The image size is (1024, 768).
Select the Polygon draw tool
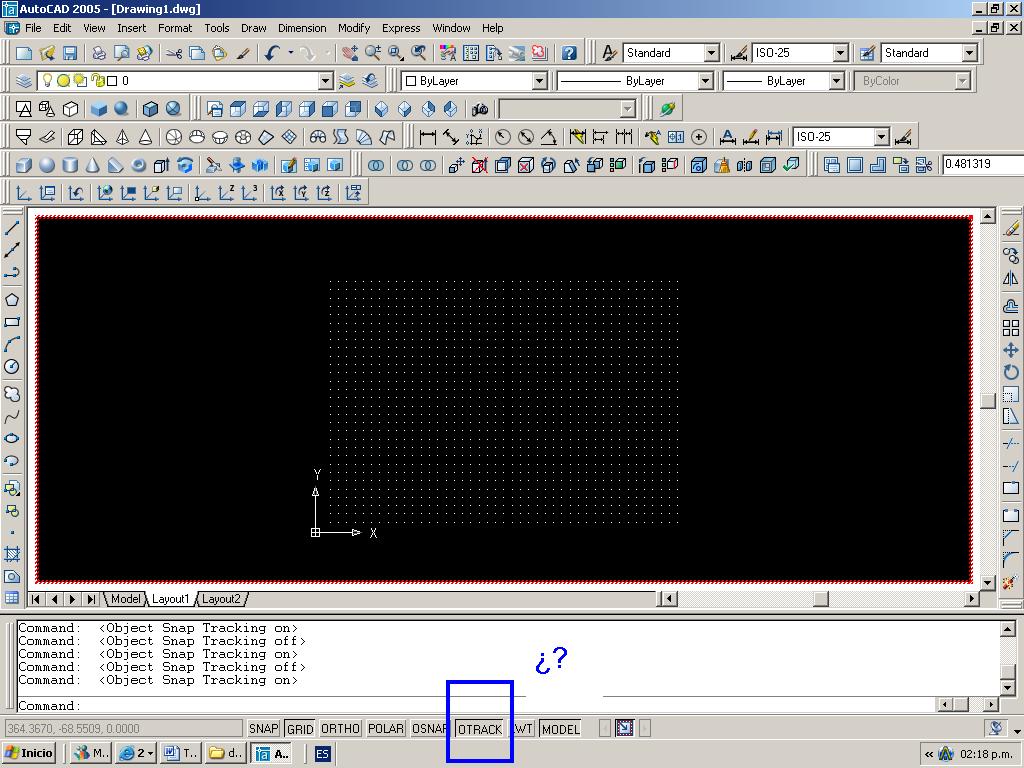coord(12,300)
